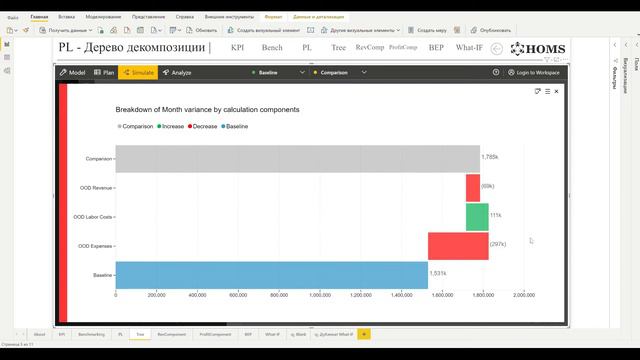Click Login to Workspace
640x360 pixels.
[533, 73]
